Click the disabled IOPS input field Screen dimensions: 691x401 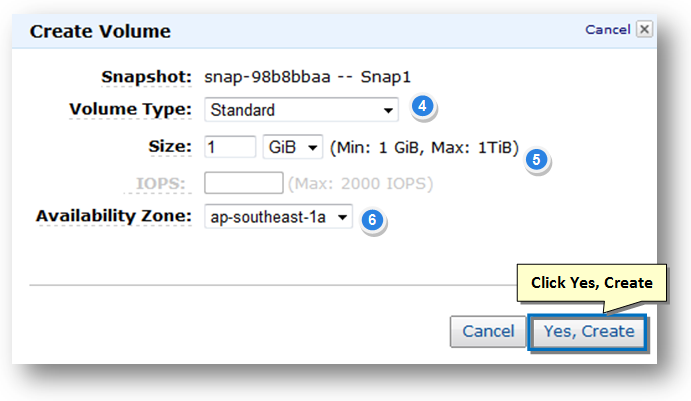[244, 183]
